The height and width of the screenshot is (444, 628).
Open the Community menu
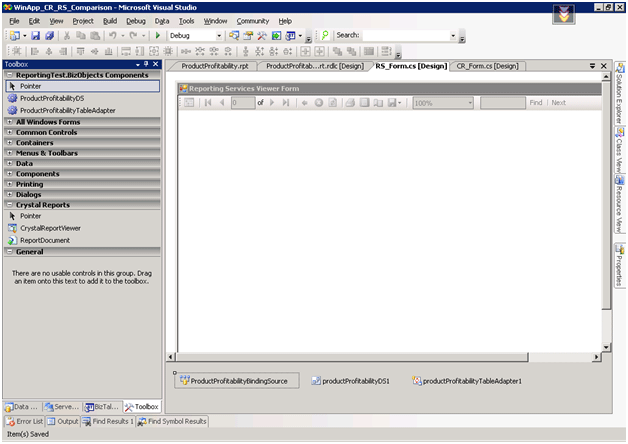click(252, 21)
